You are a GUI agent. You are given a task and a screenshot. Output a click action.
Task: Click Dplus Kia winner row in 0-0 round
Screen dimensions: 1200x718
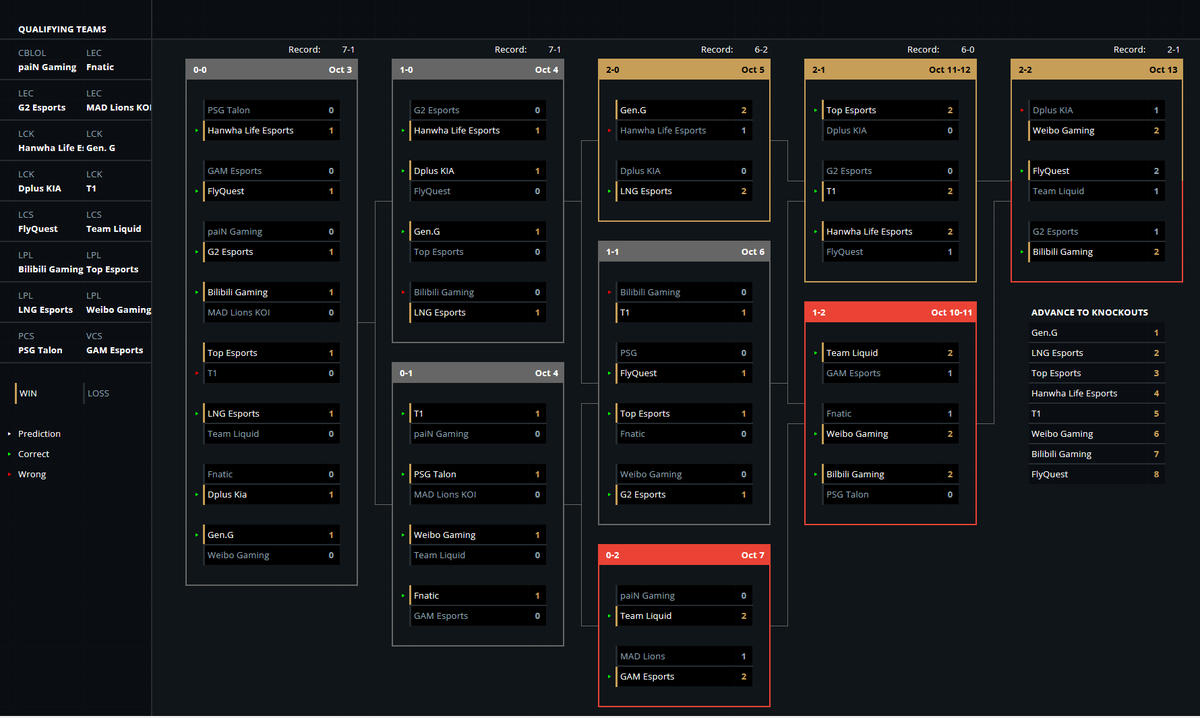click(270, 494)
